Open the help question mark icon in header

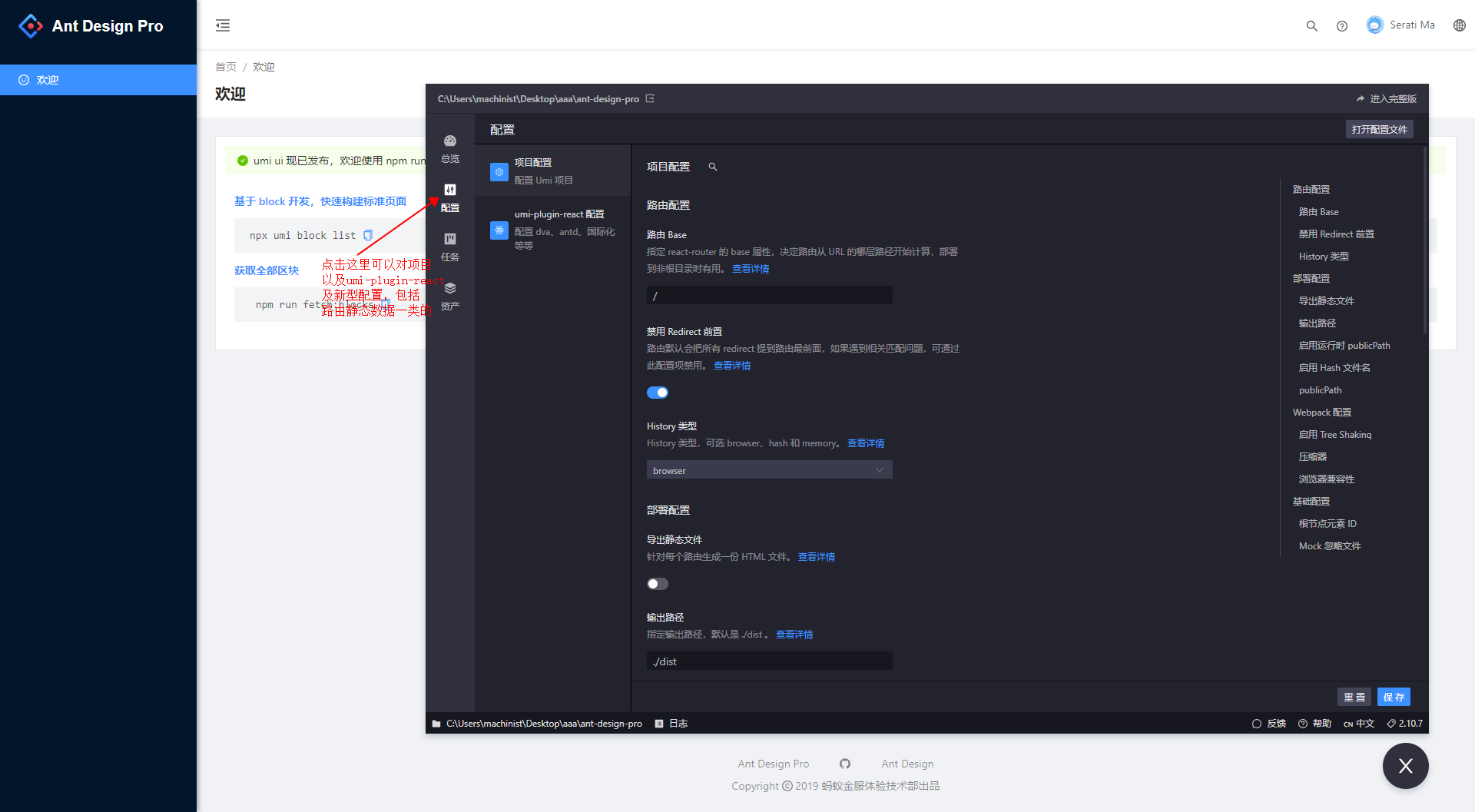(1342, 25)
